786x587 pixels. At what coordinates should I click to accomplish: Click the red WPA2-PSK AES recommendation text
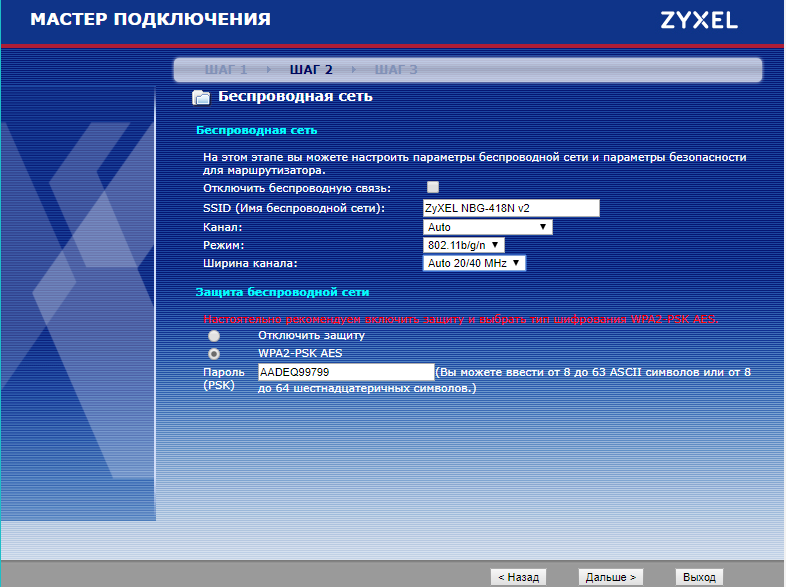click(x=460, y=319)
